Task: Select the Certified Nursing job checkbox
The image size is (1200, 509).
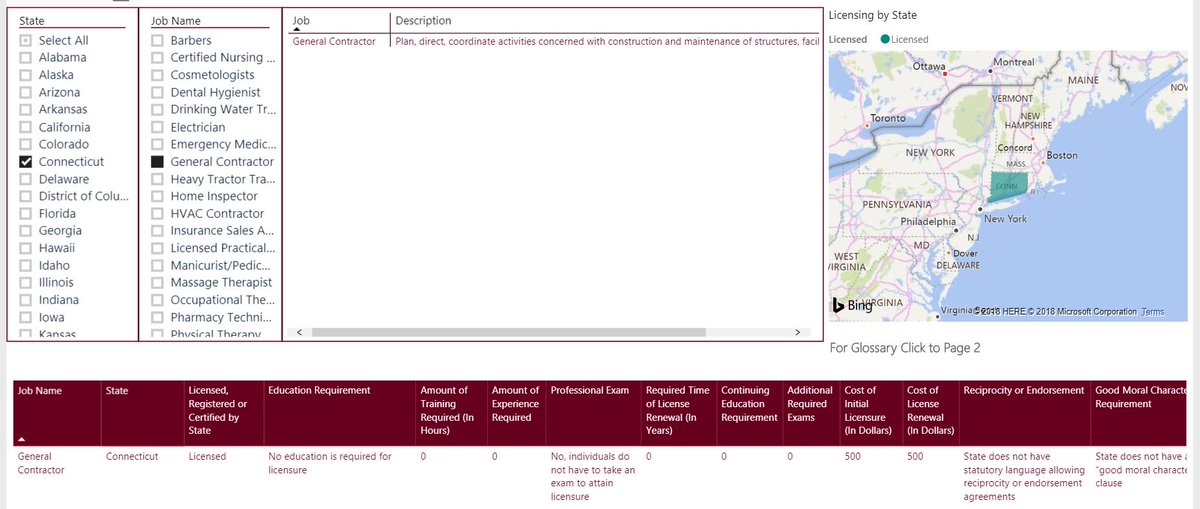Action: click(157, 57)
